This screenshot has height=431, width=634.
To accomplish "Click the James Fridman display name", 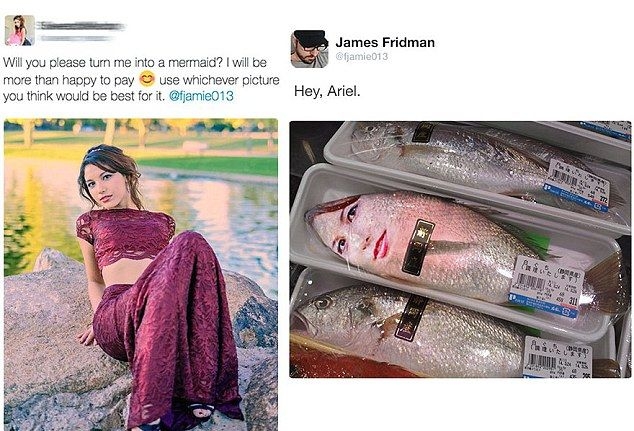I will click(x=385, y=42).
